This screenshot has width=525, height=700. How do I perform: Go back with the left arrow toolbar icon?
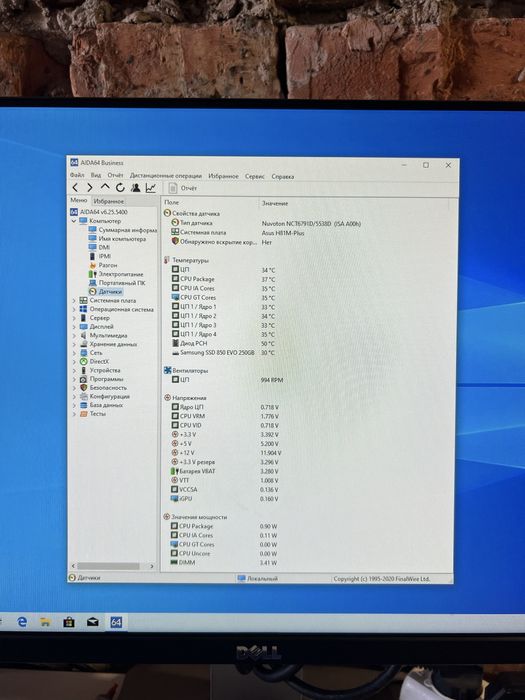tap(75, 188)
